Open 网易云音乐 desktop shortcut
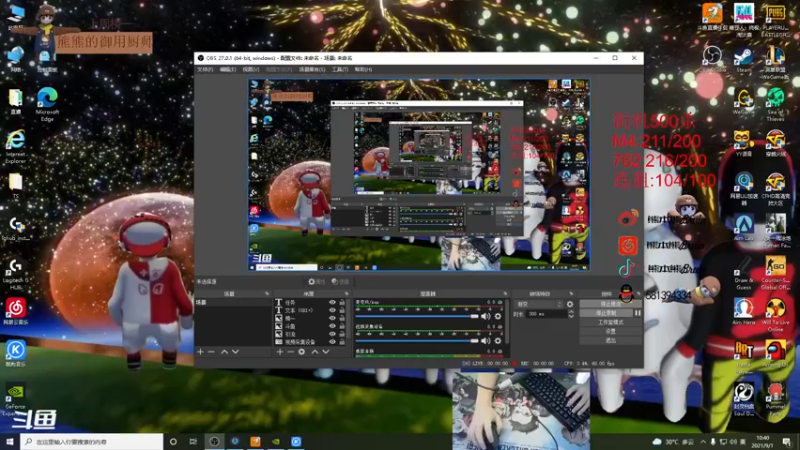800x450 pixels. click(16, 312)
